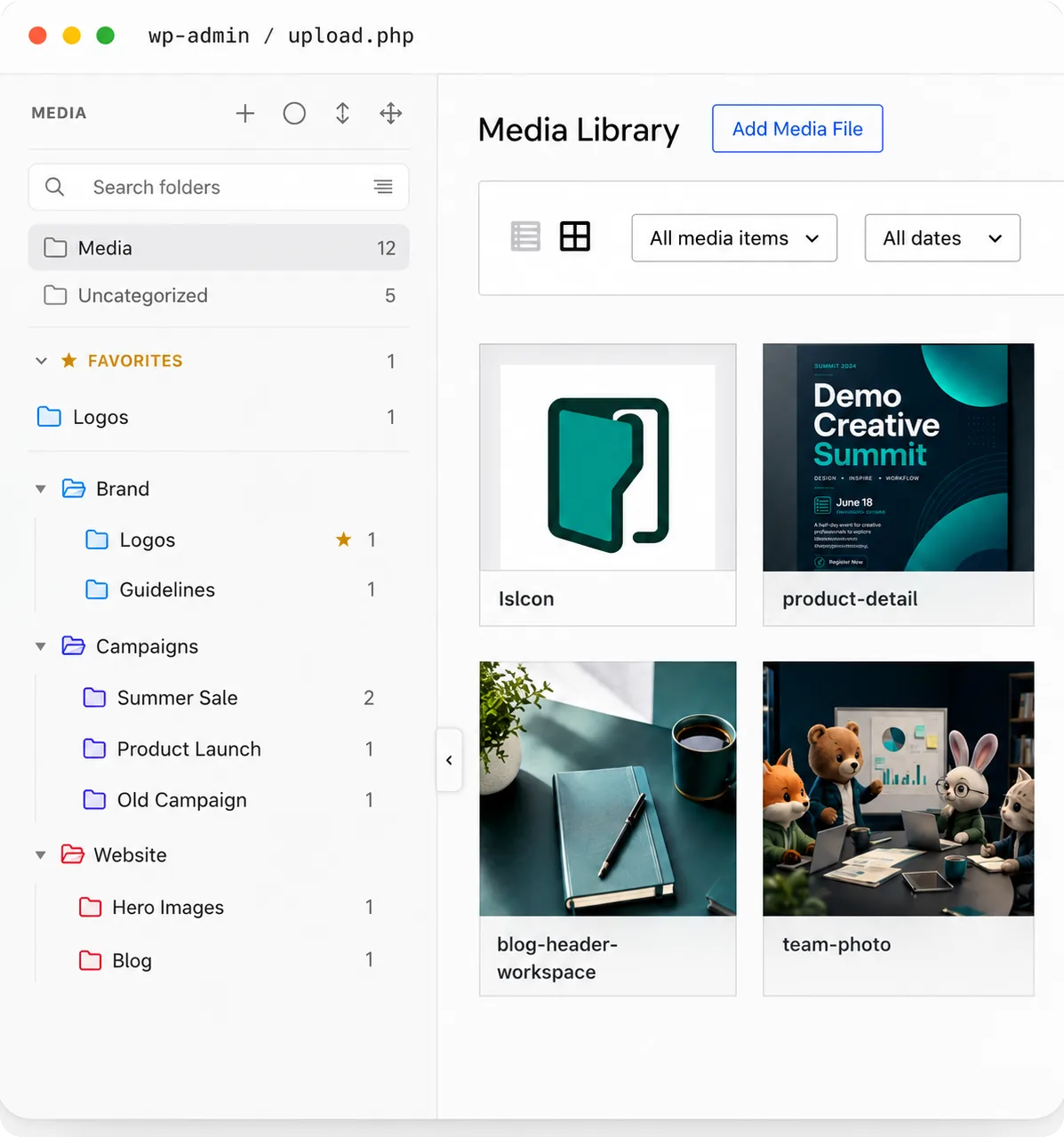Click the Campaigns open-folder icon
Viewport: 1064px width, 1137px height.
pos(74,645)
